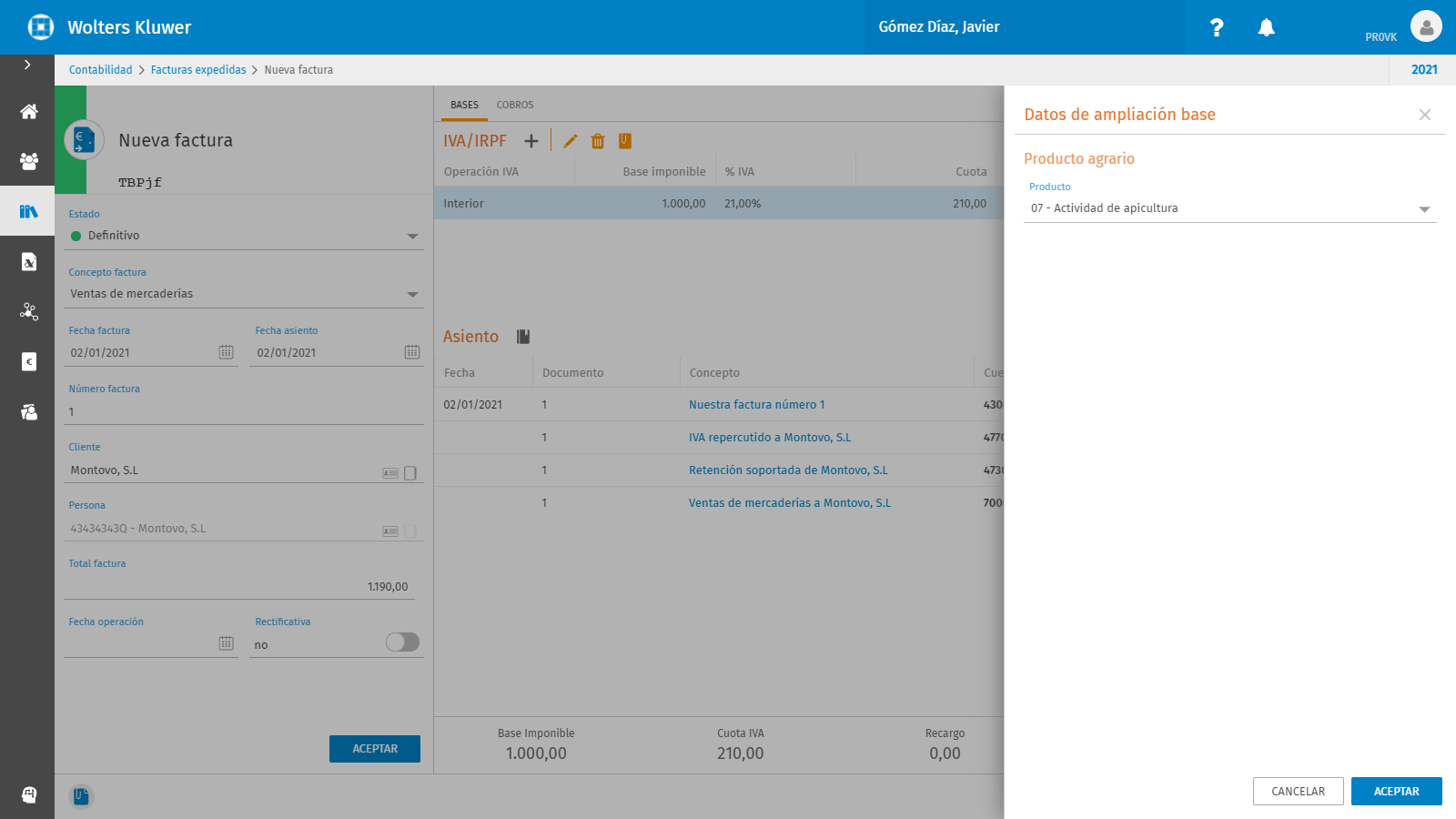1456x819 pixels.
Task: Switch to the COBROS tab
Action: pyautogui.click(x=515, y=105)
